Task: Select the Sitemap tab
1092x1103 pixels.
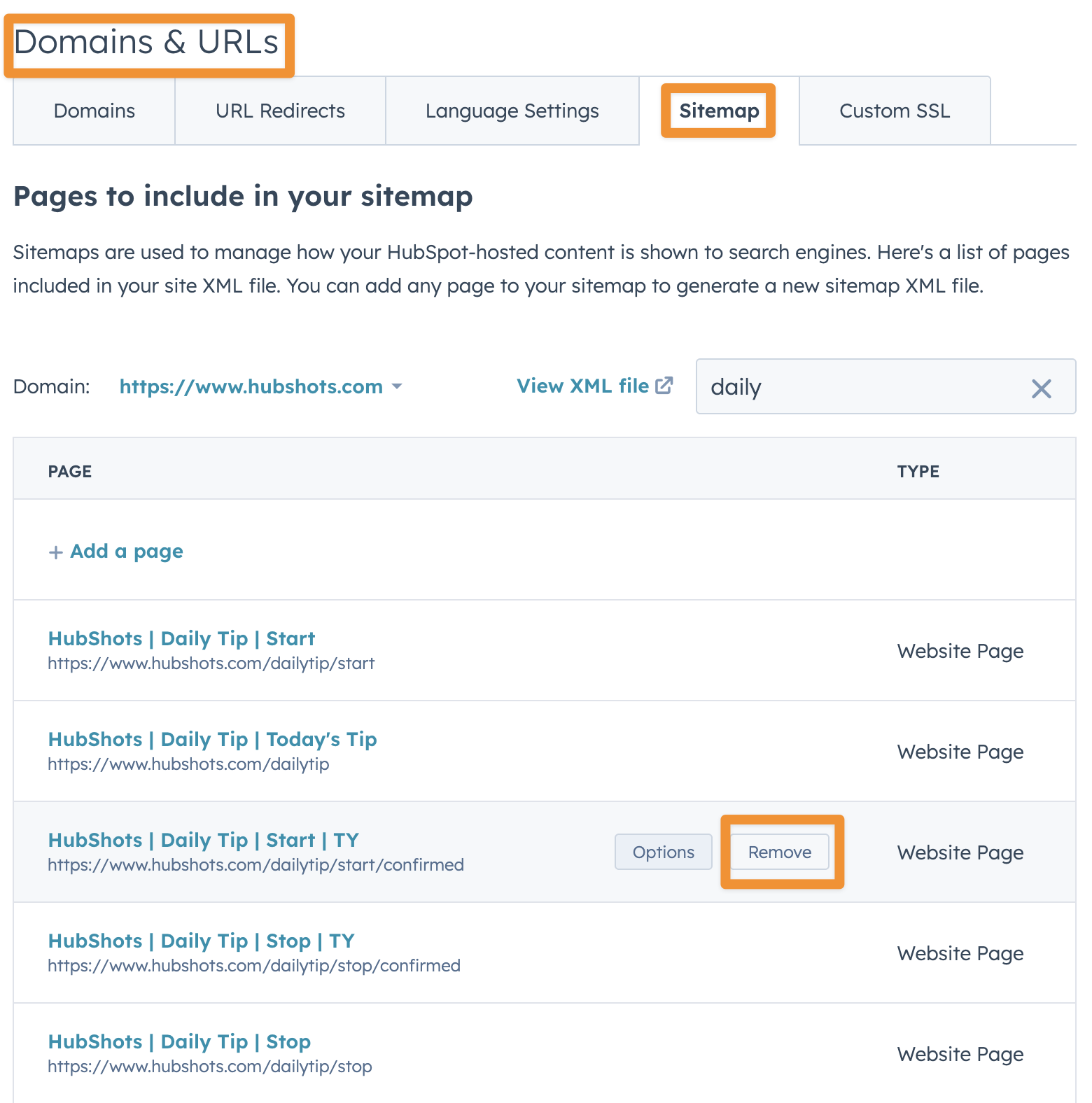Action: [719, 111]
